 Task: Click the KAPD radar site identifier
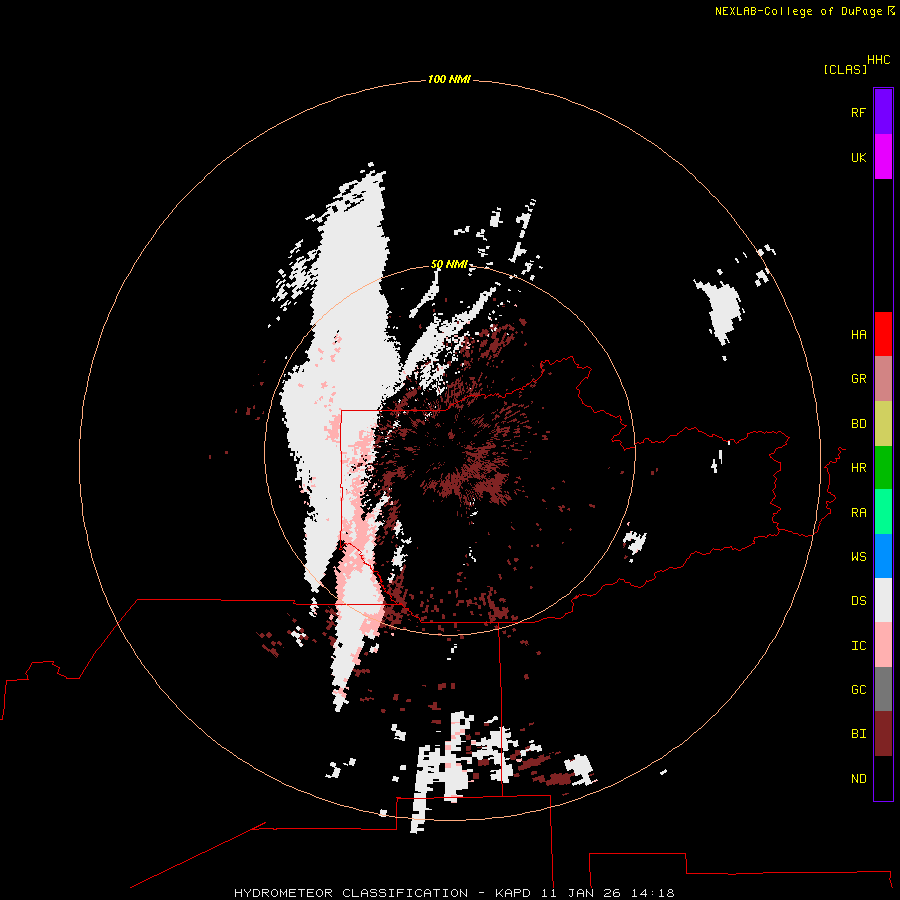pos(514,893)
